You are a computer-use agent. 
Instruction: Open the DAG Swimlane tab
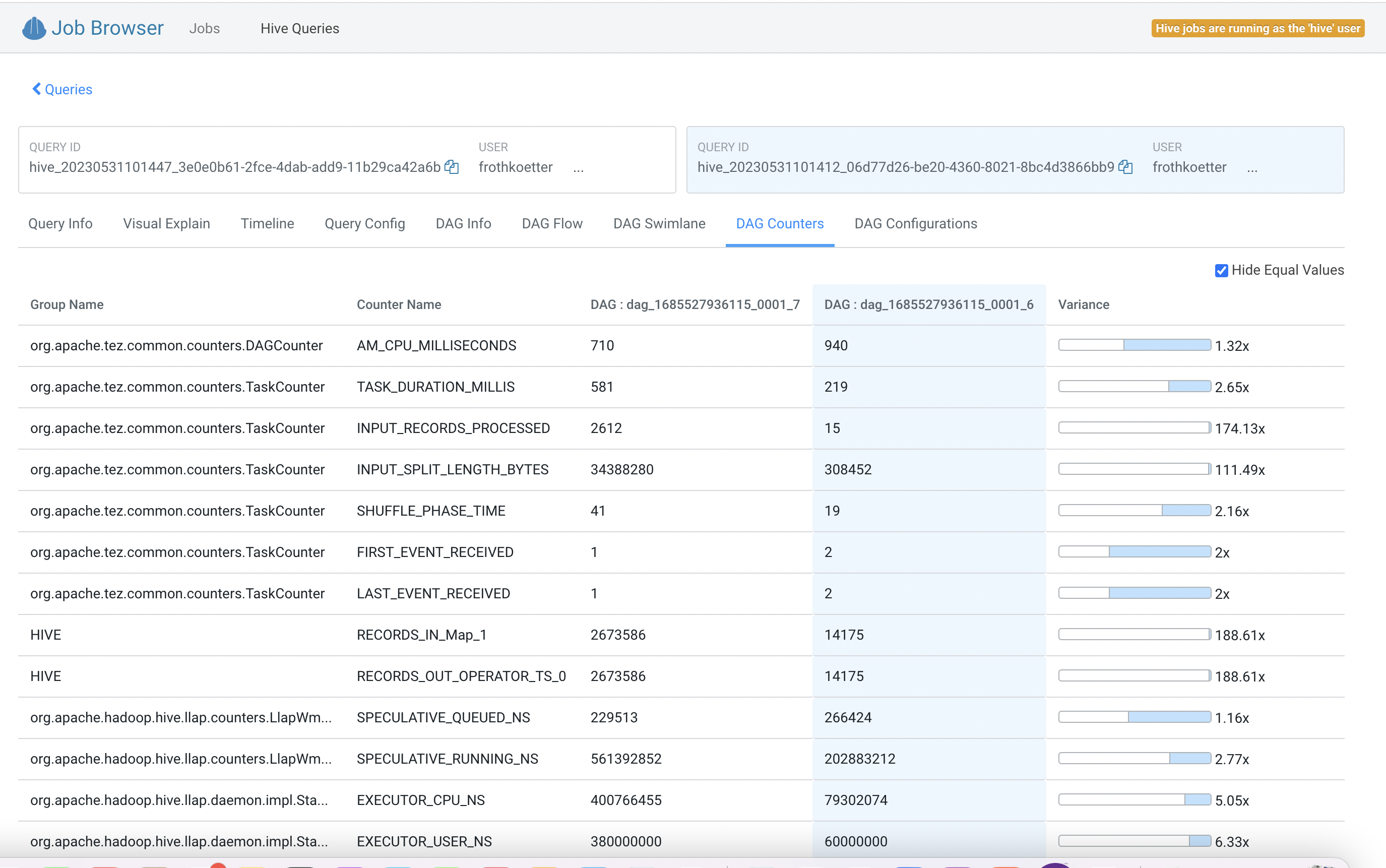point(659,223)
